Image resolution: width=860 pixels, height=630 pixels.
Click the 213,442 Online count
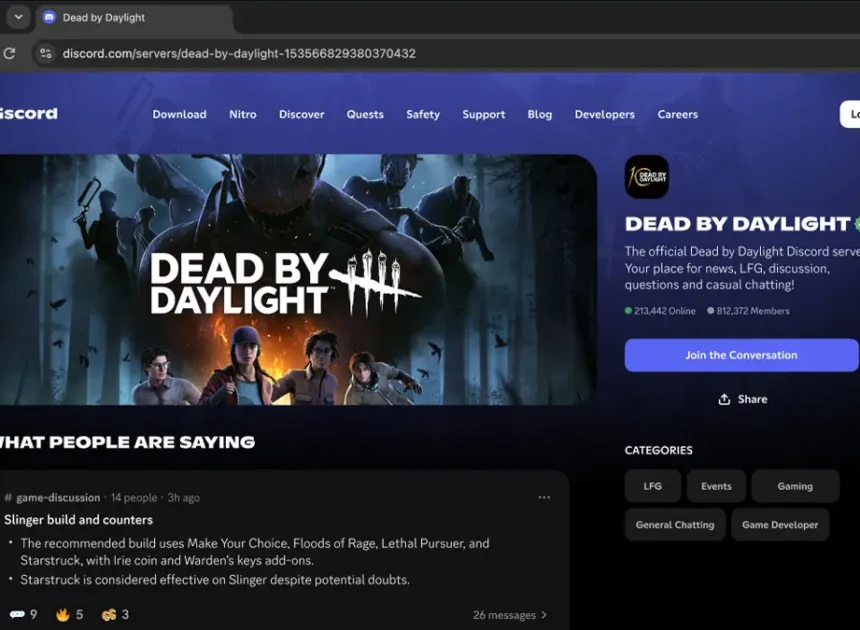(x=660, y=311)
